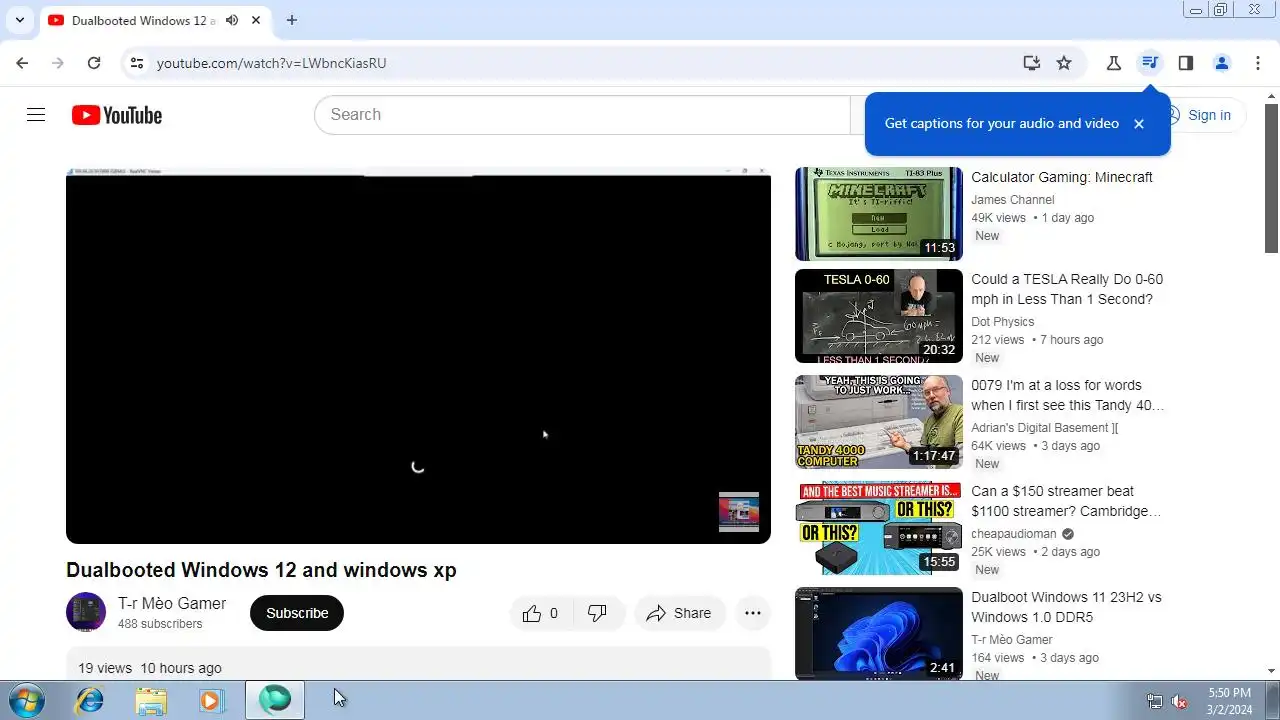Open muted volume icon in system tray
Screen dimensions: 1280x720
[x=1180, y=701]
